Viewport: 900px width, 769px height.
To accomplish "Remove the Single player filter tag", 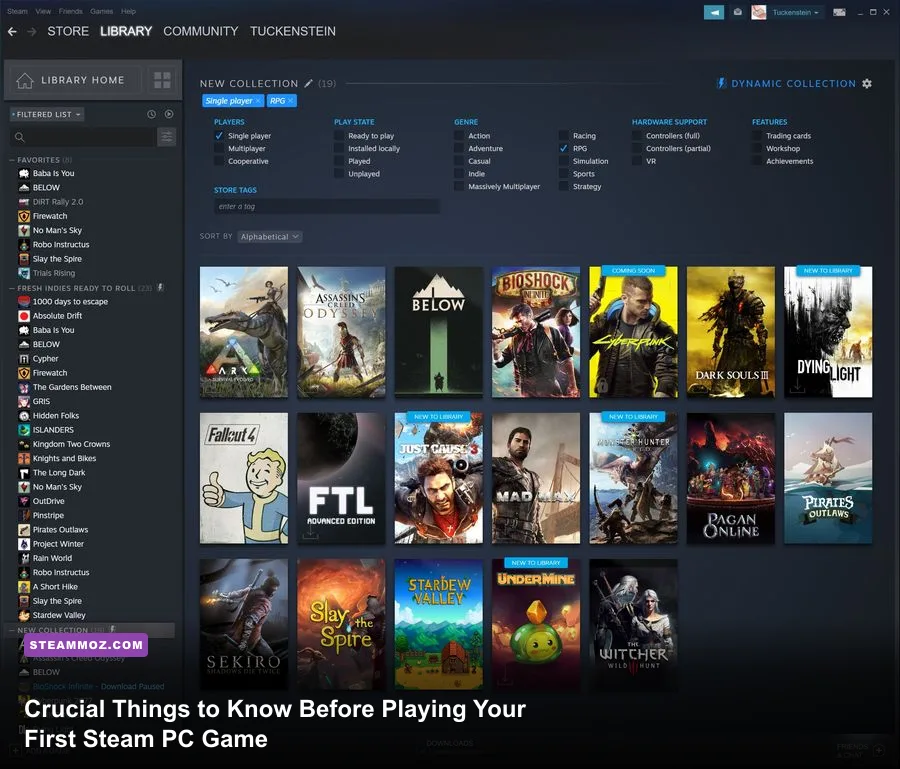I will pos(258,100).
